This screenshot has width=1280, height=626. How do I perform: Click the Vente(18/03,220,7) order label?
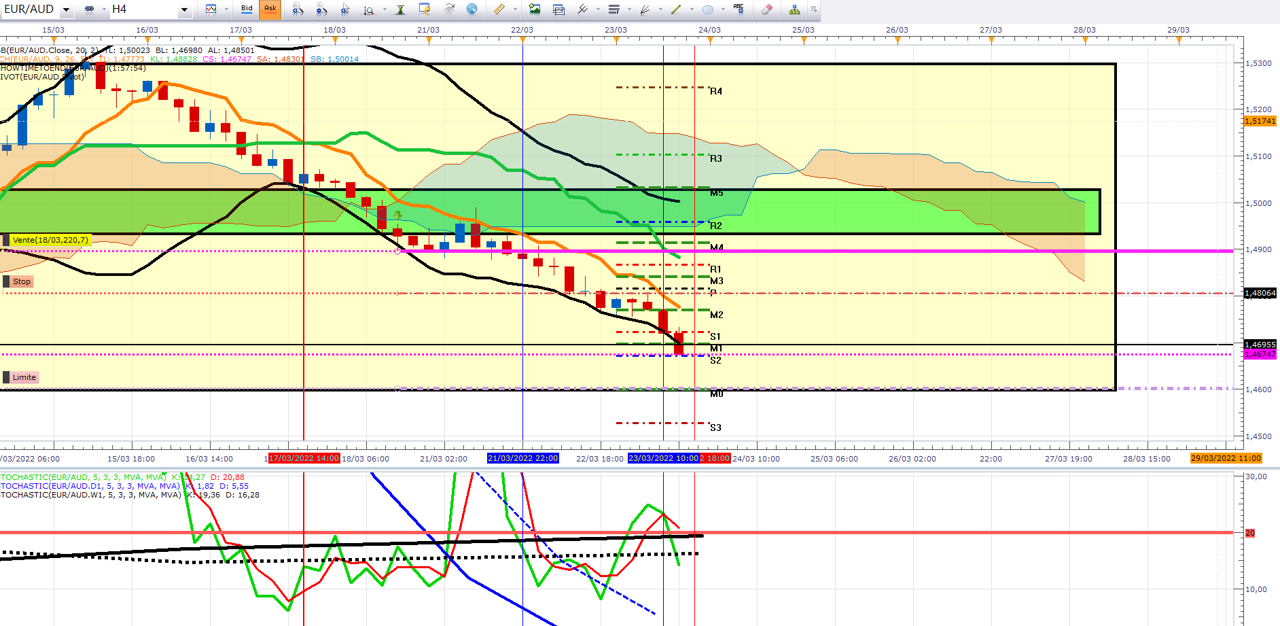pyautogui.click(x=50, y=240)
